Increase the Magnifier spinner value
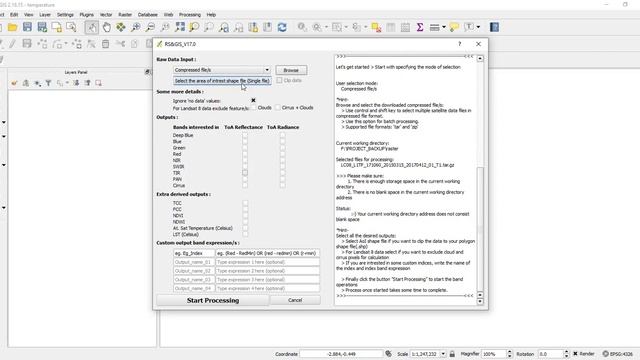640x360 pixels. click(x=509, y=352)
